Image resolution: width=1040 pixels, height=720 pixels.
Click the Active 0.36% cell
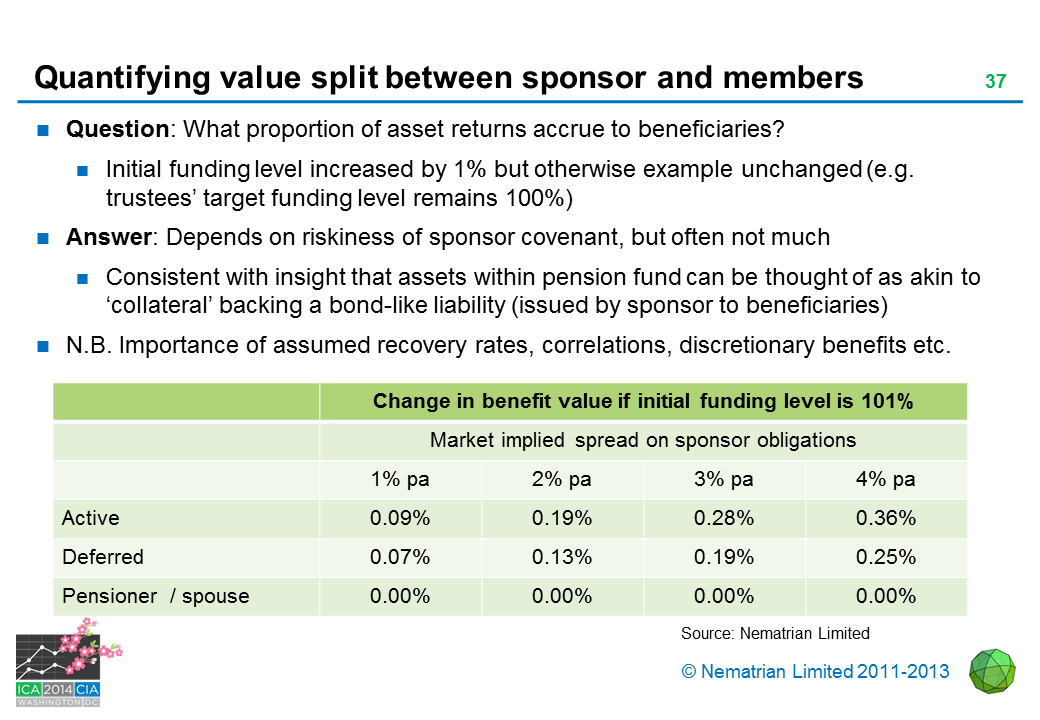click(886, 518)
